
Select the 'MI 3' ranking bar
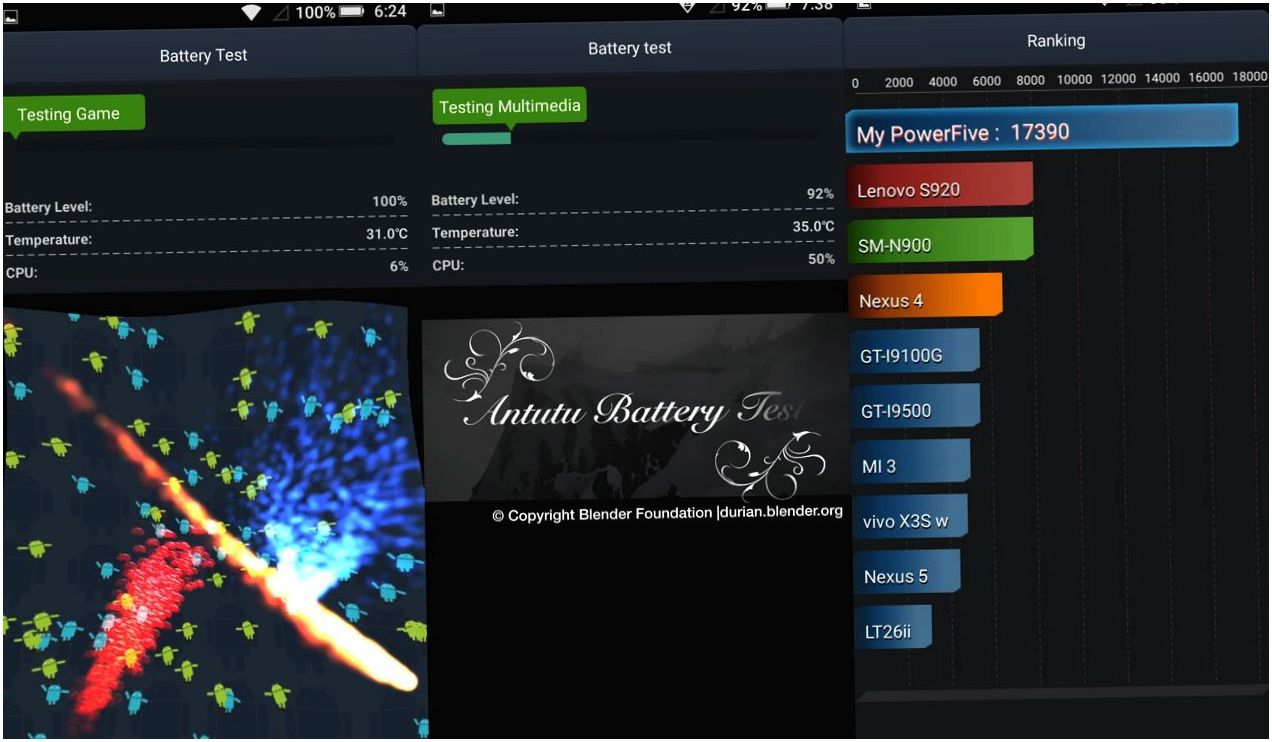(911, 463)
